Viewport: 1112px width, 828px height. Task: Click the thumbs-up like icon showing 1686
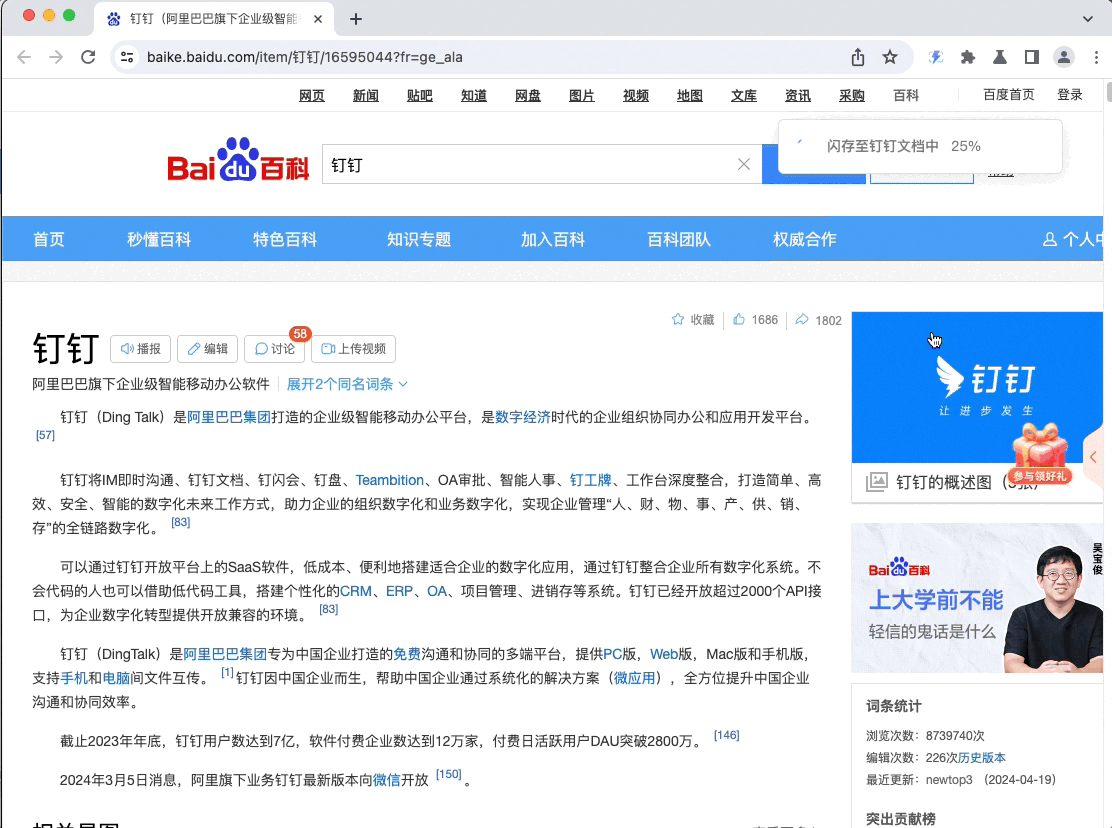click(x=739, y=320)
